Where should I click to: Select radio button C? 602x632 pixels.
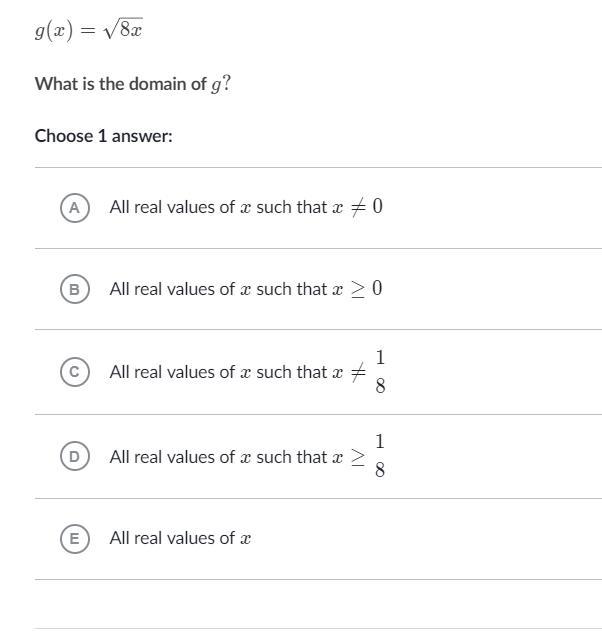click(74, 372)
